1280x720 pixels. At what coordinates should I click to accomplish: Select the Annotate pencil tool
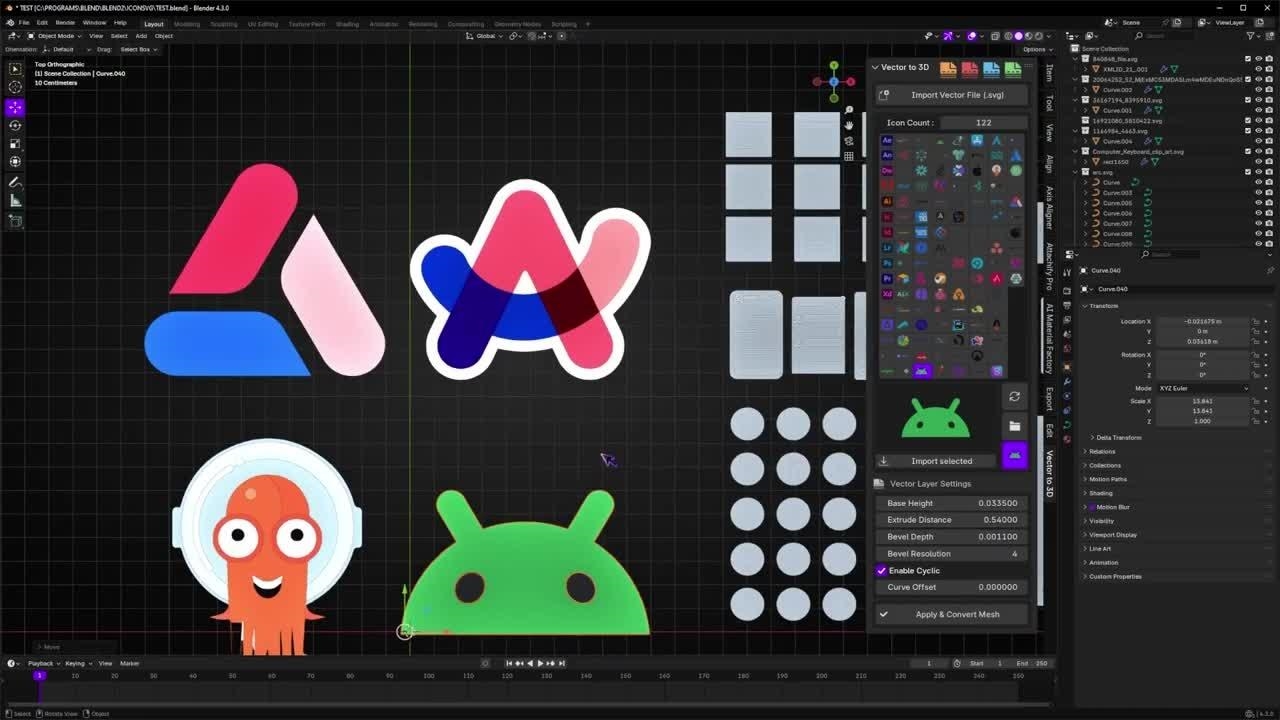(15, 182)
